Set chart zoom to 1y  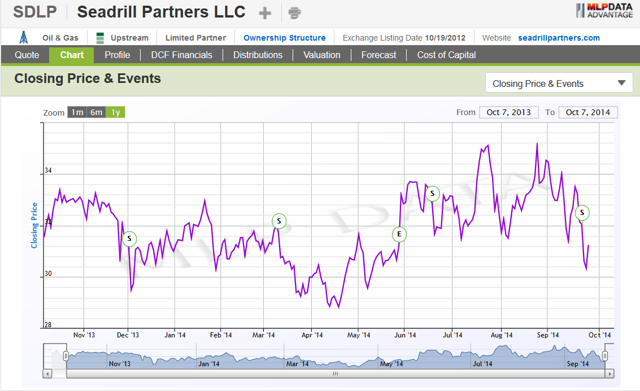coord(116,112)
